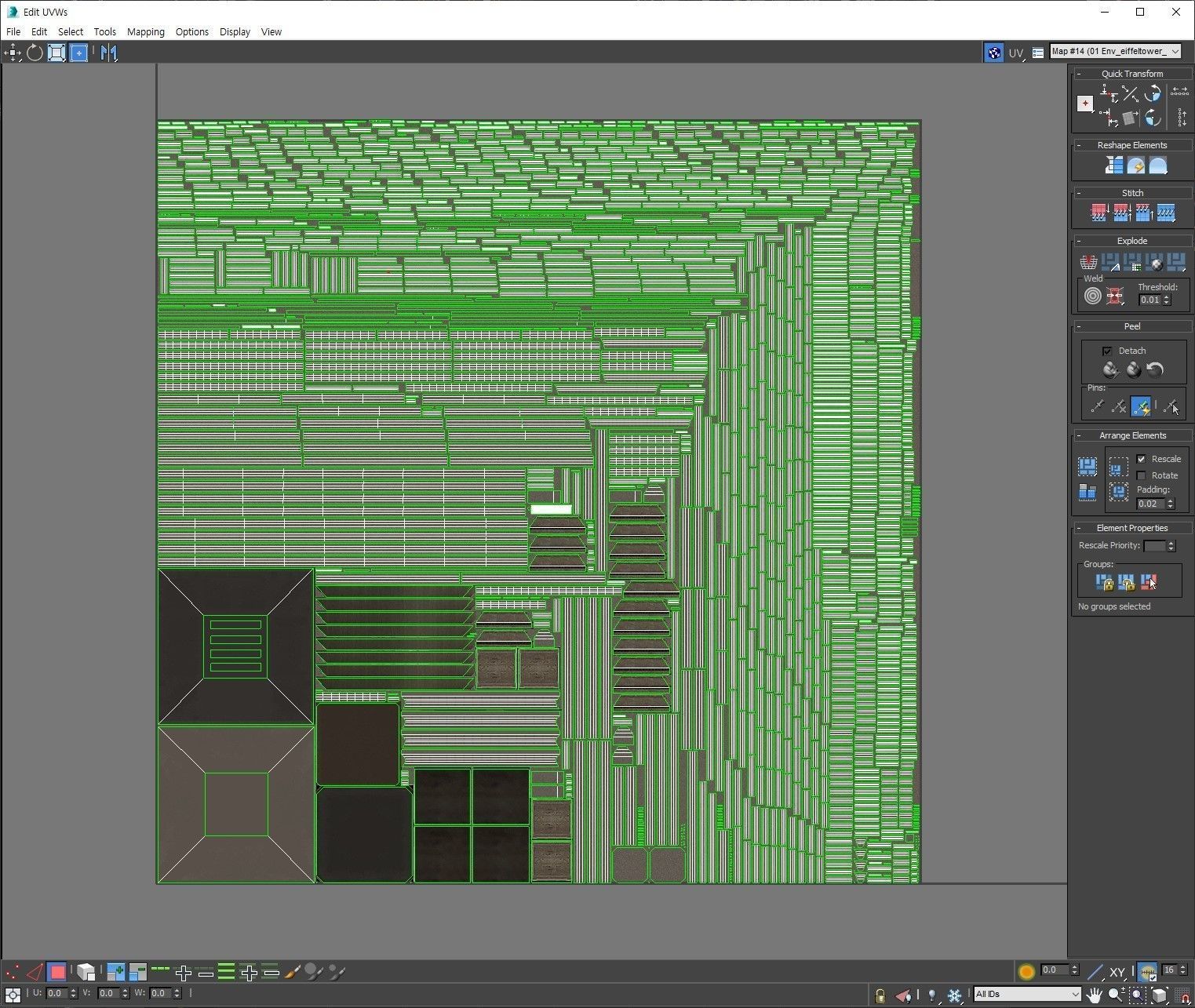
Task: Enable Vertex sub-object selection mode
Action: 13,973
